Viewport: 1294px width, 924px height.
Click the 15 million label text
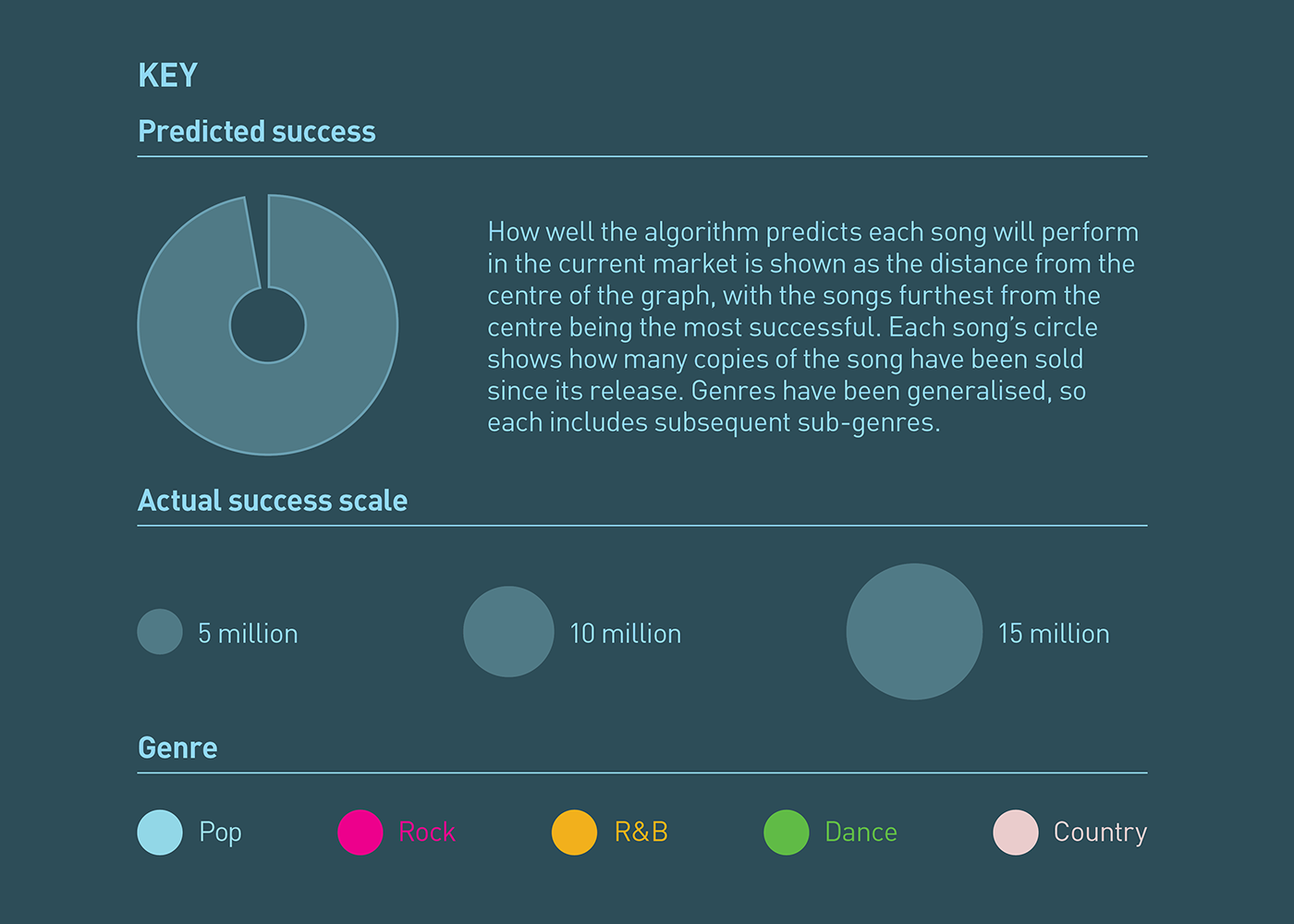point(1054,634)
